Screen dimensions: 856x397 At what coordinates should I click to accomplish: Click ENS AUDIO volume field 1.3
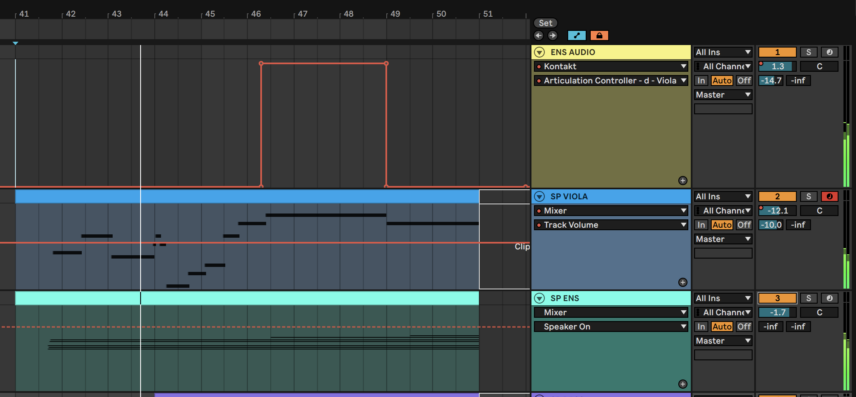click(x=777, y=67)
